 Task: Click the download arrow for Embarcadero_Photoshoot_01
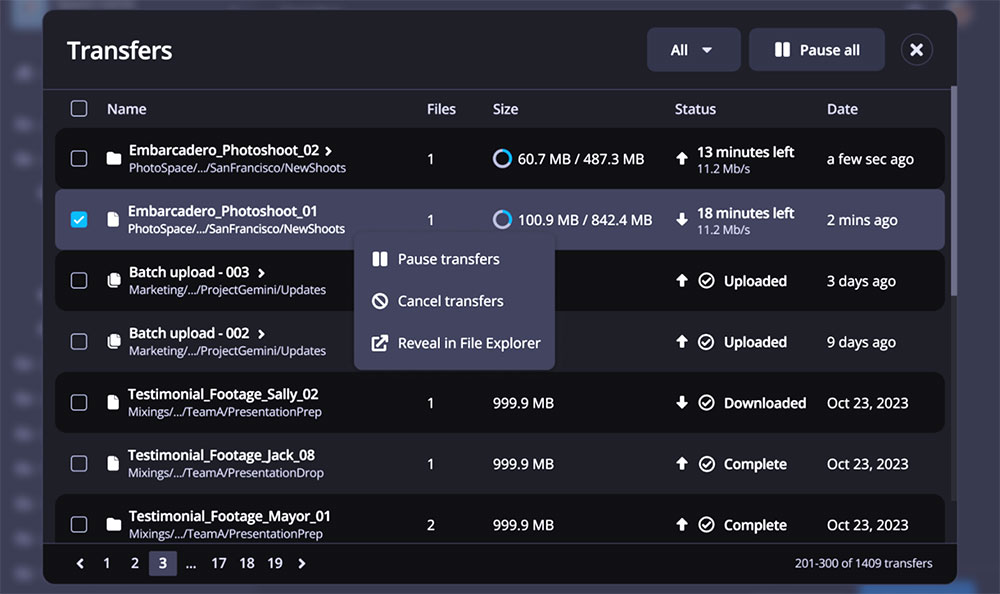click(x=682, y=220)
